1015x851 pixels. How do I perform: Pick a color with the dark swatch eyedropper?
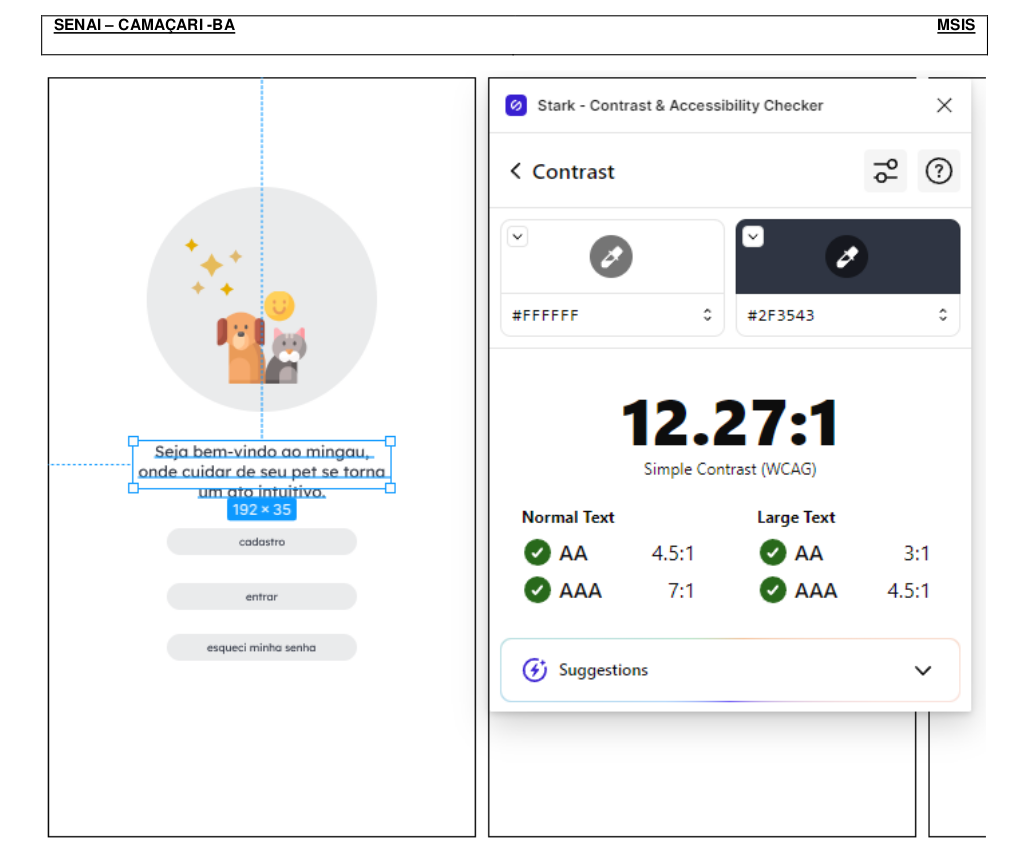[846, 257]
